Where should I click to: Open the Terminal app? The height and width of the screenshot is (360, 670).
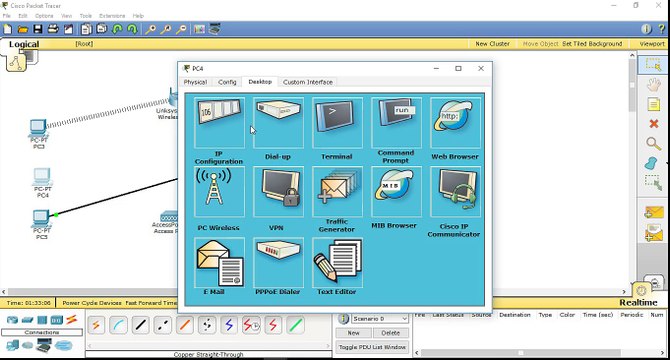click(x=337, y=123)
